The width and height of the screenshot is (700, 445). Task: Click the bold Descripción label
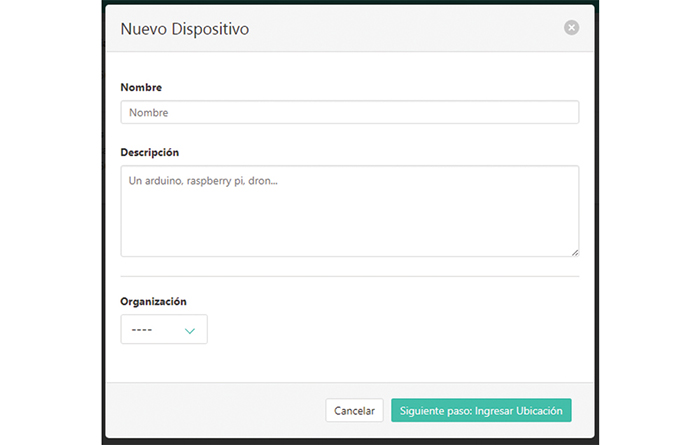(149, 153)
